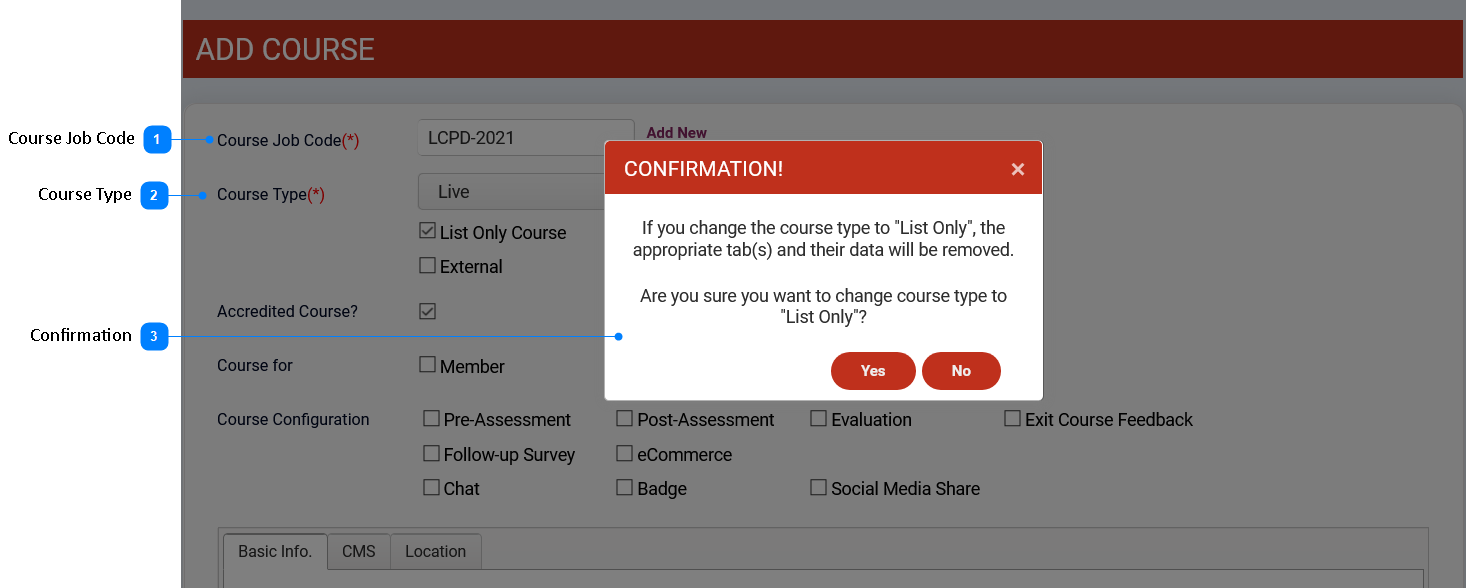1466x588 pixels.
Task: Open the Course Type dropdown
Action: point(510,192)
